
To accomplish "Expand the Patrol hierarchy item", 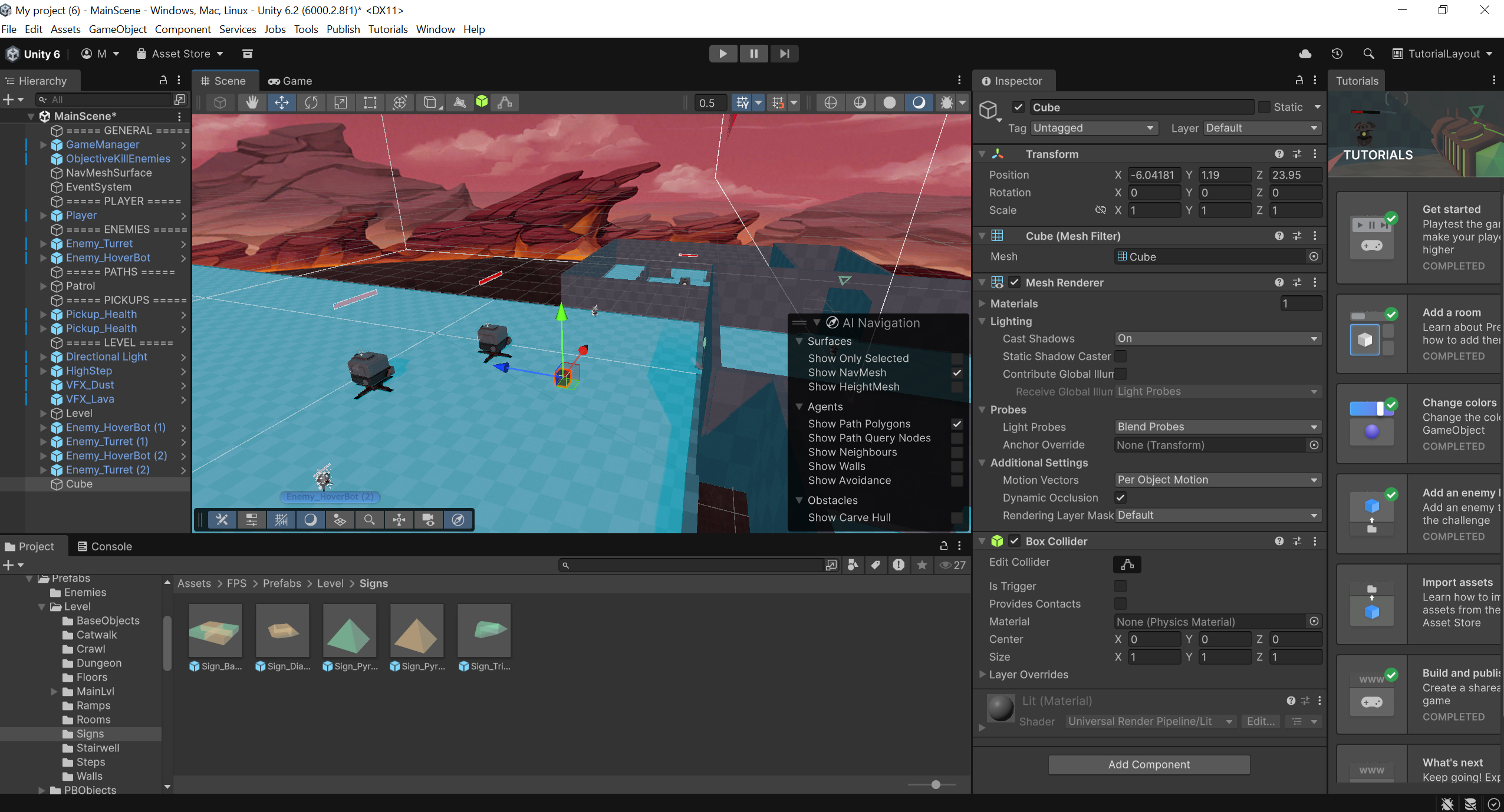I will (x=43, y=286).
